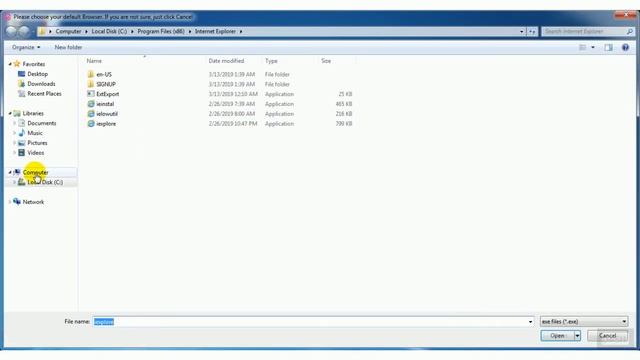640x360 pixels.
Task: Click the Open button
Action: pyautogui.click(x=557, y=336)
